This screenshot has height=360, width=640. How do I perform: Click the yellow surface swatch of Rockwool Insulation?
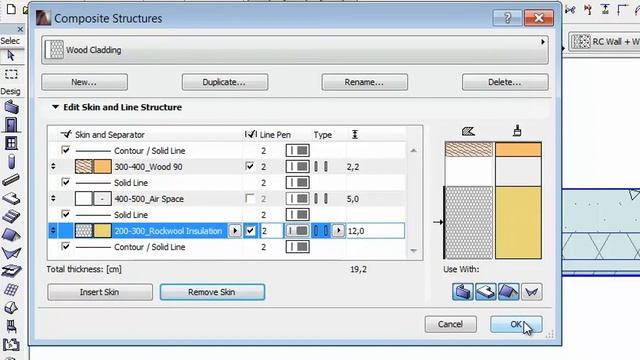tap(102, 231)
